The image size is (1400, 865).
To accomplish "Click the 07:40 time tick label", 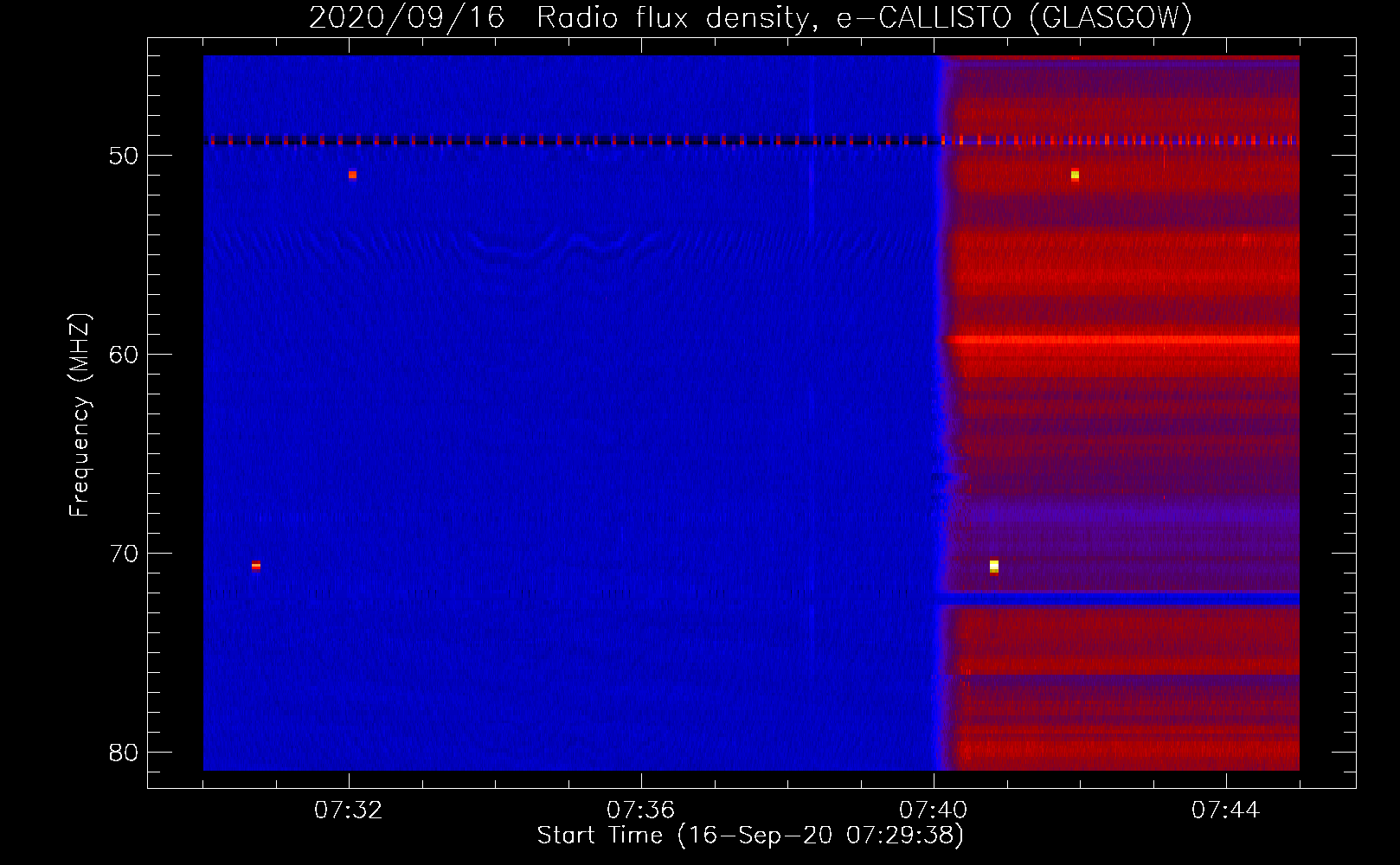I will tap(933, 811).
